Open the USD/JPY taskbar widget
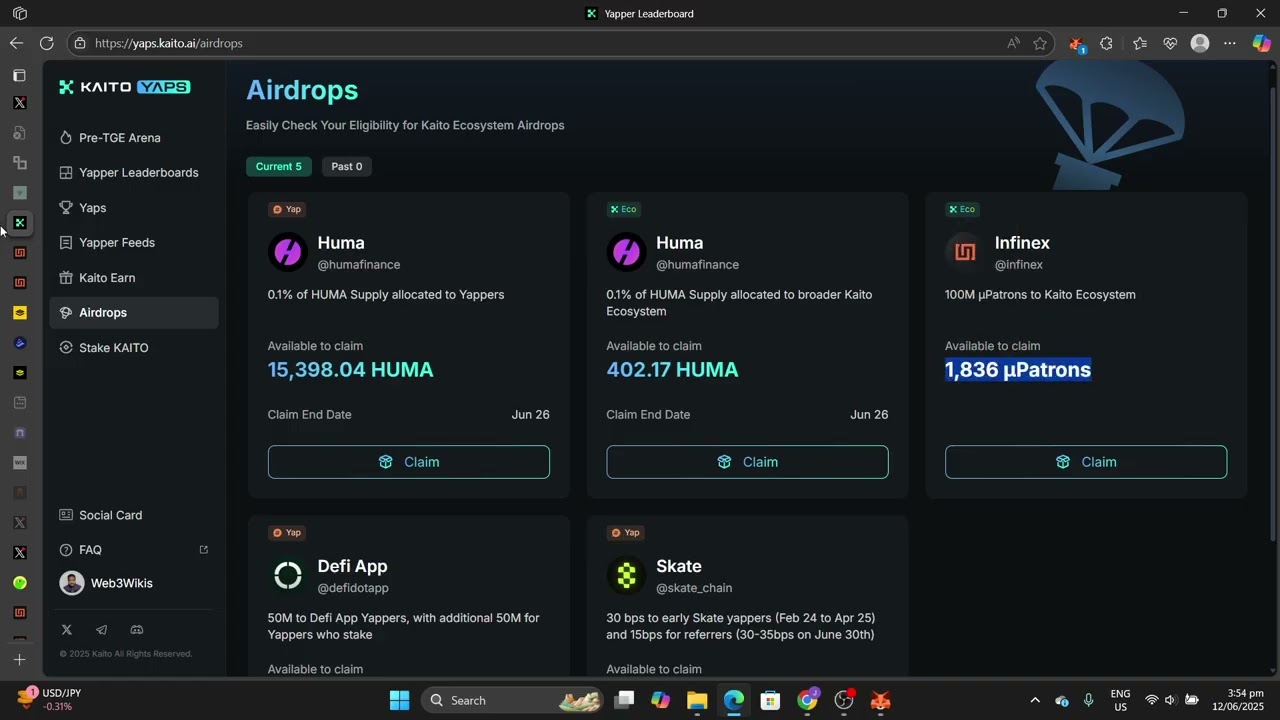 pyautogui.click(x=50, y=700)
